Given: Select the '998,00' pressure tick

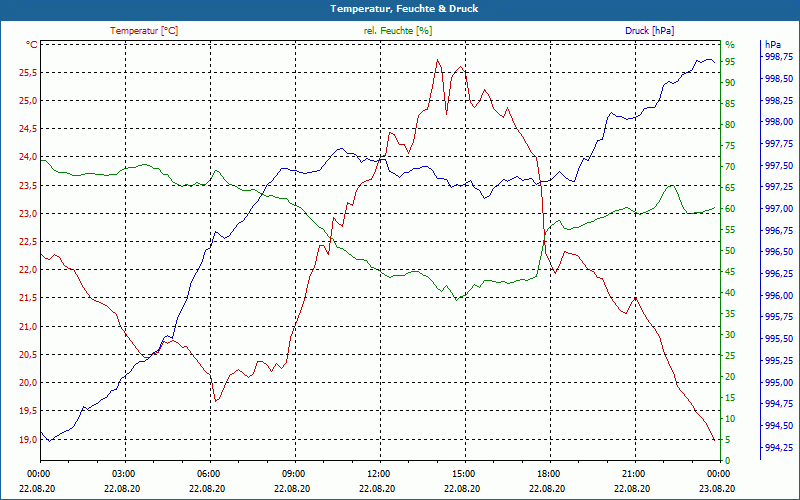Looking at the screenshot, I should 779,121.
